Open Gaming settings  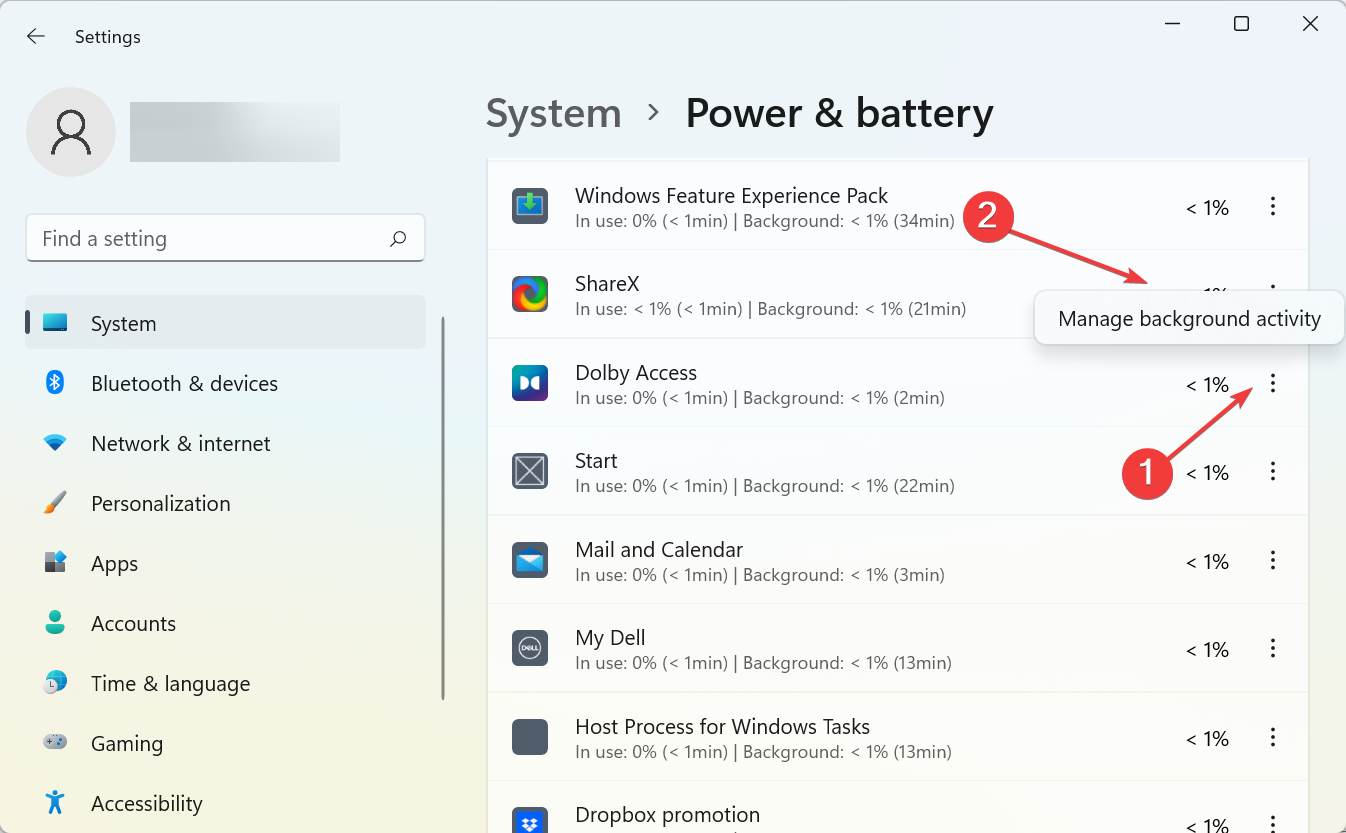click(x=225, y=743)
